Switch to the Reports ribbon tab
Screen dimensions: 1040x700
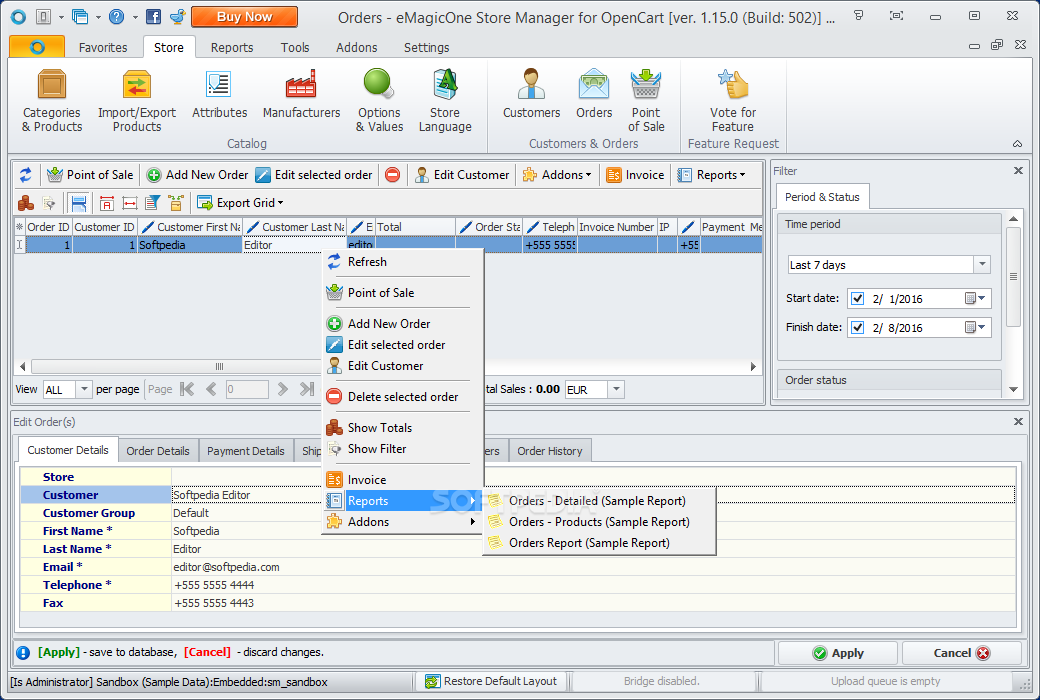231,48
